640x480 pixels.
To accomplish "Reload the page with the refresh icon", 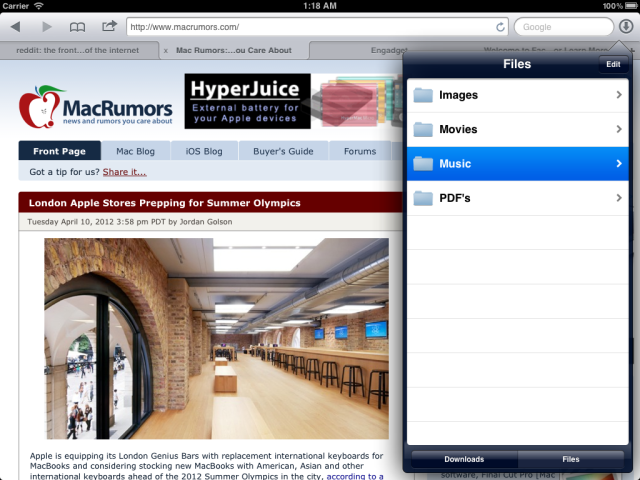I will 500,27.
